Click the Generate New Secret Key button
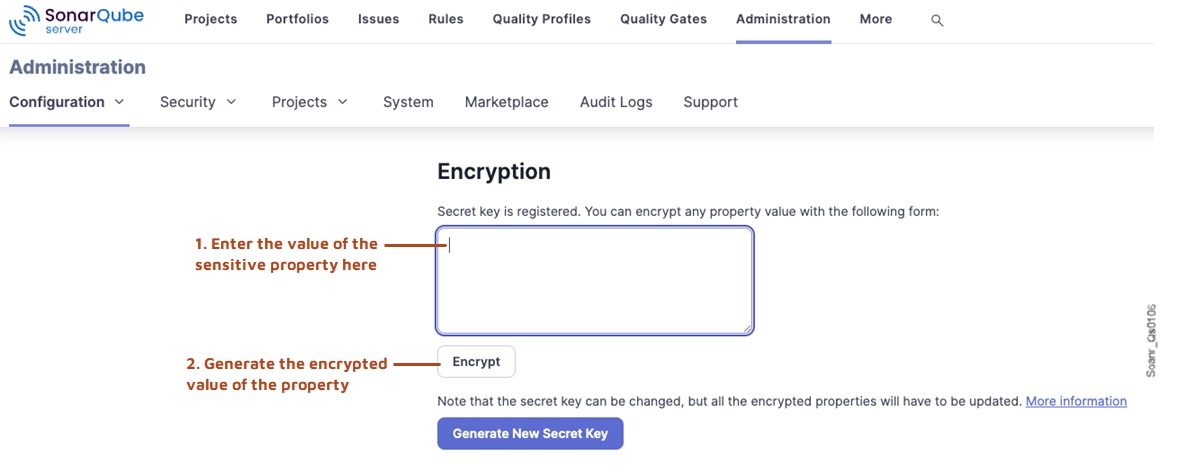The width and height of the screenshot is (1178, 465). point(530,434)
